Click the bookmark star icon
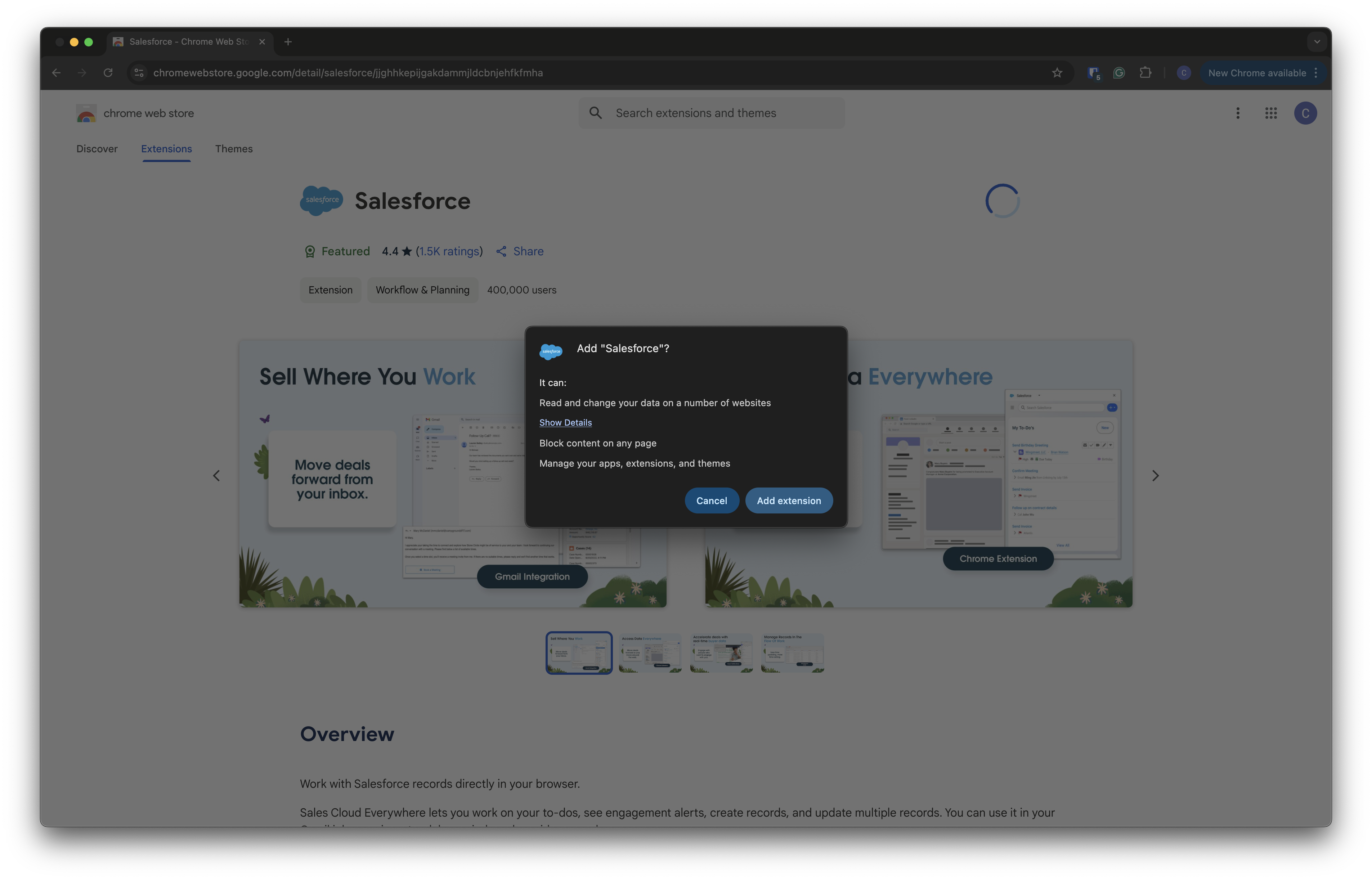Screen dimensions: 1372x880 (x=1057, y=73)
